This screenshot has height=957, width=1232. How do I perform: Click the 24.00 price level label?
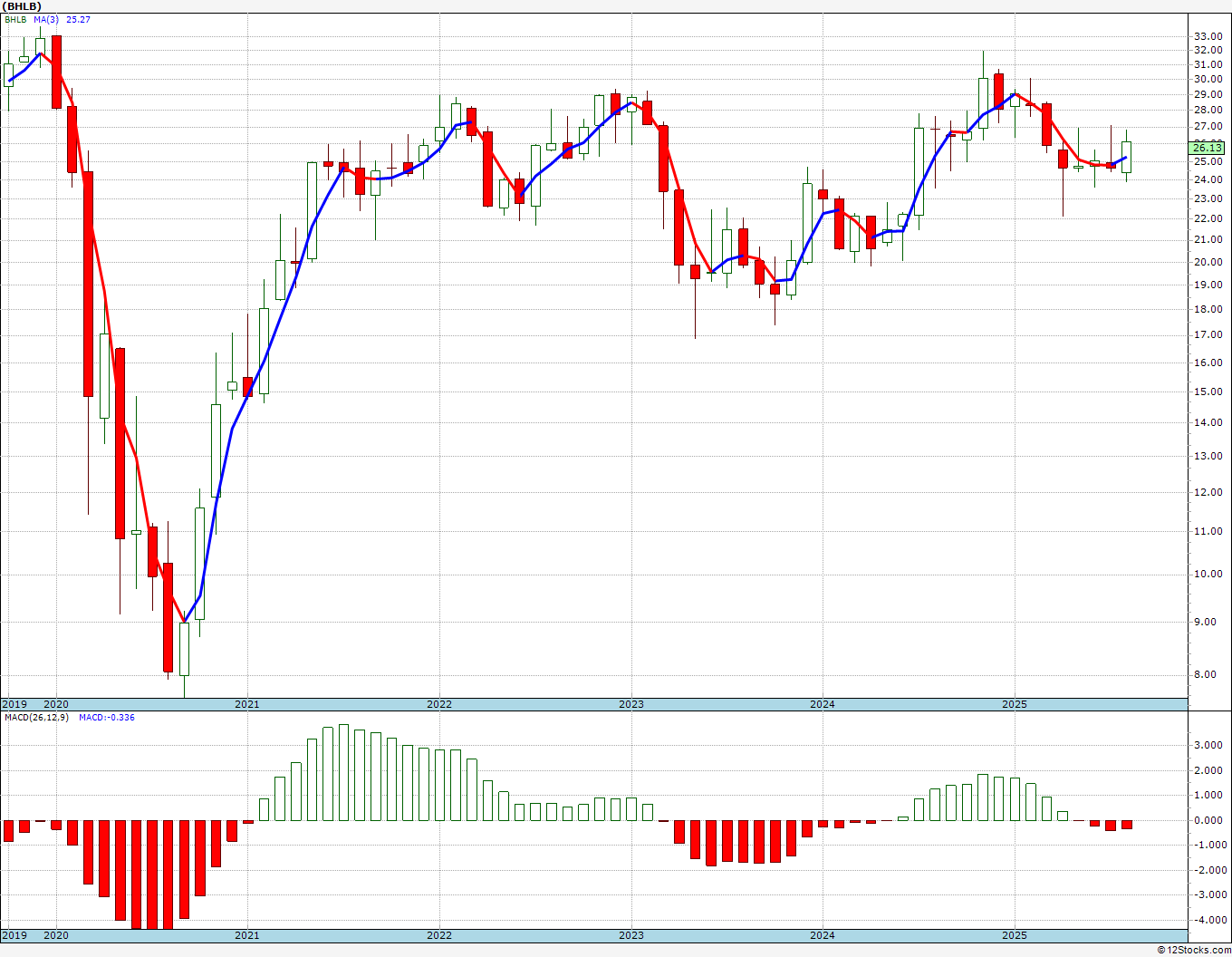coord(1208,179)
